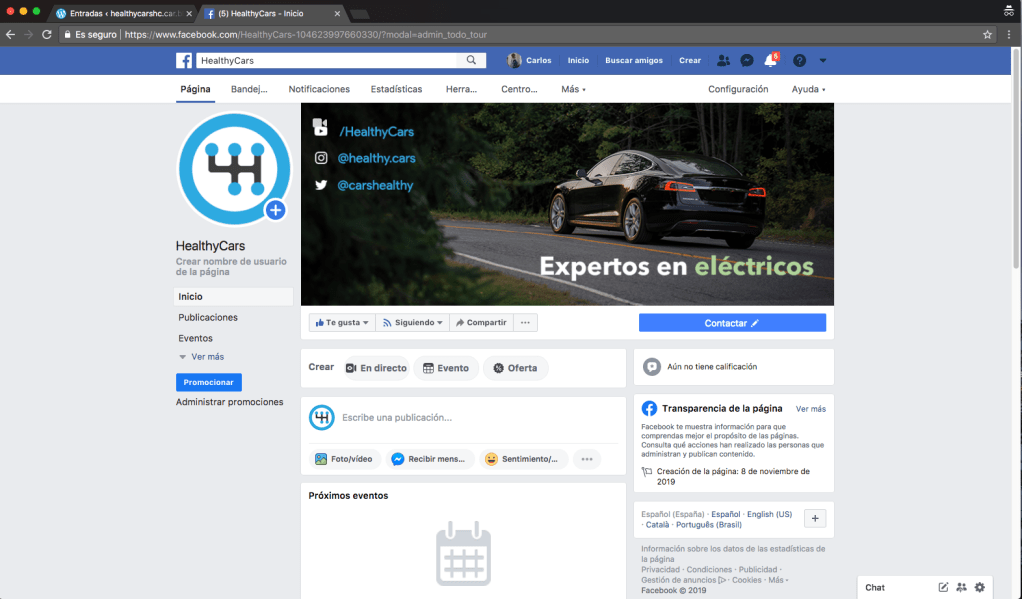This screenshot has width=1022, height=599.
Task: Click the new message compose icon in chat
Action: point(943,587)
